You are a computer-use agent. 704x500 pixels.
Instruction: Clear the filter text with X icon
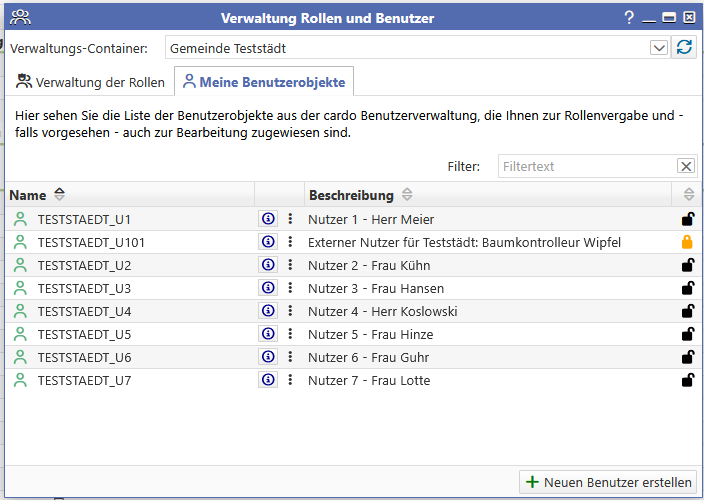(685, 166)
